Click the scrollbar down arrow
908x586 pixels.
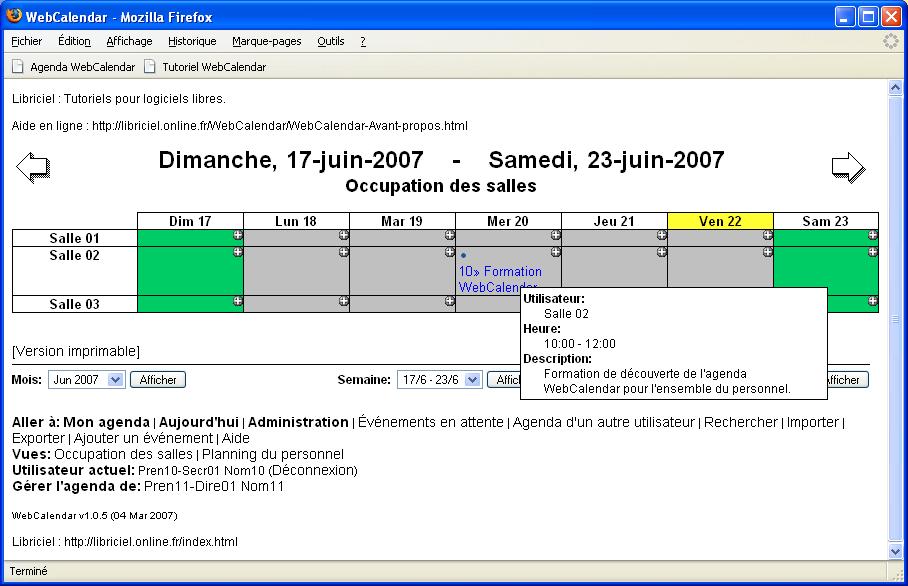point(895,551)
